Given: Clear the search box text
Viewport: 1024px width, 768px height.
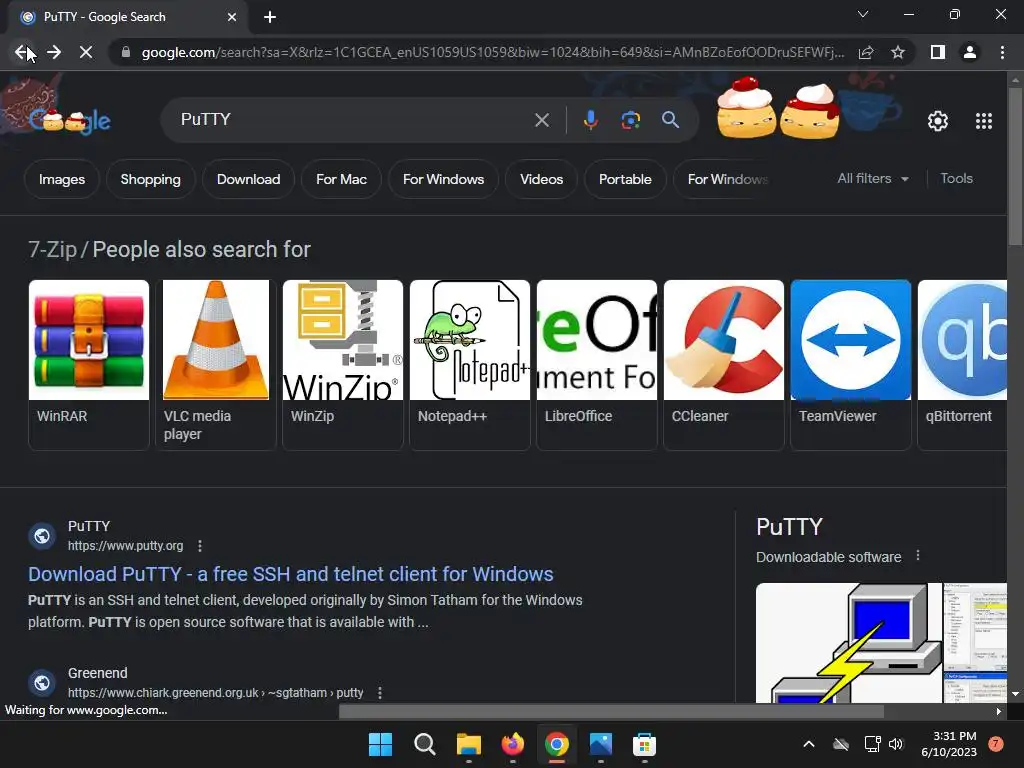Looking at the screenshot, I should (x=541, y=120).
